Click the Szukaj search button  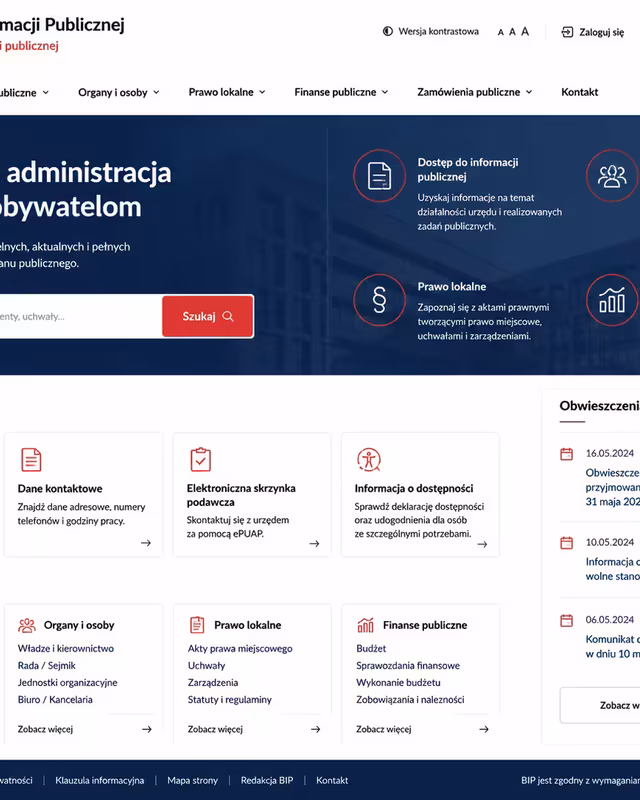pos(208,316)
